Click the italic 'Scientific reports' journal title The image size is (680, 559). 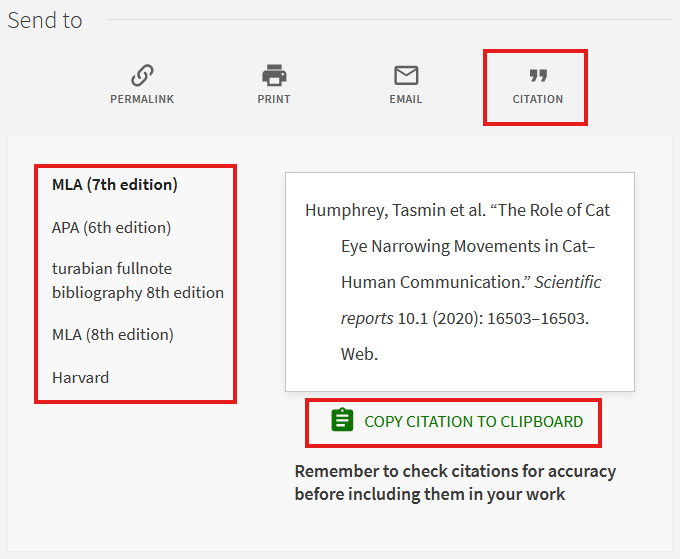(471, 300)
